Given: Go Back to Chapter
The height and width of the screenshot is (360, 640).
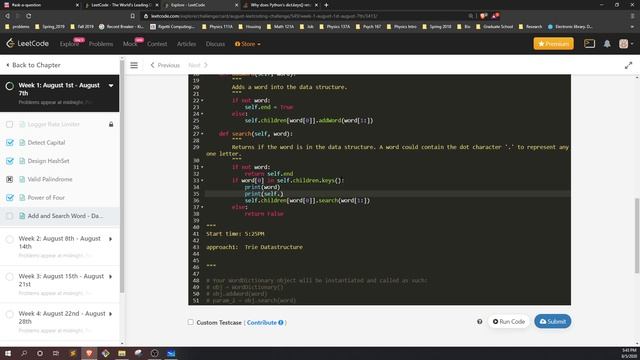Looking at the screenshot, I should [33, 65].
